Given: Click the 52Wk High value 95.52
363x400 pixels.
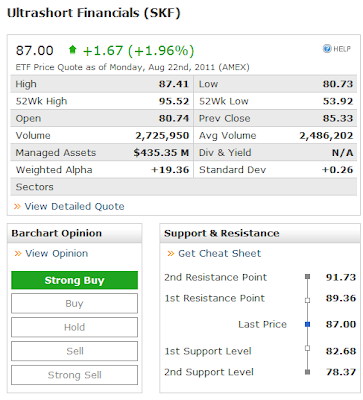Looking at the screenshot, I should (x=174, y=101).
